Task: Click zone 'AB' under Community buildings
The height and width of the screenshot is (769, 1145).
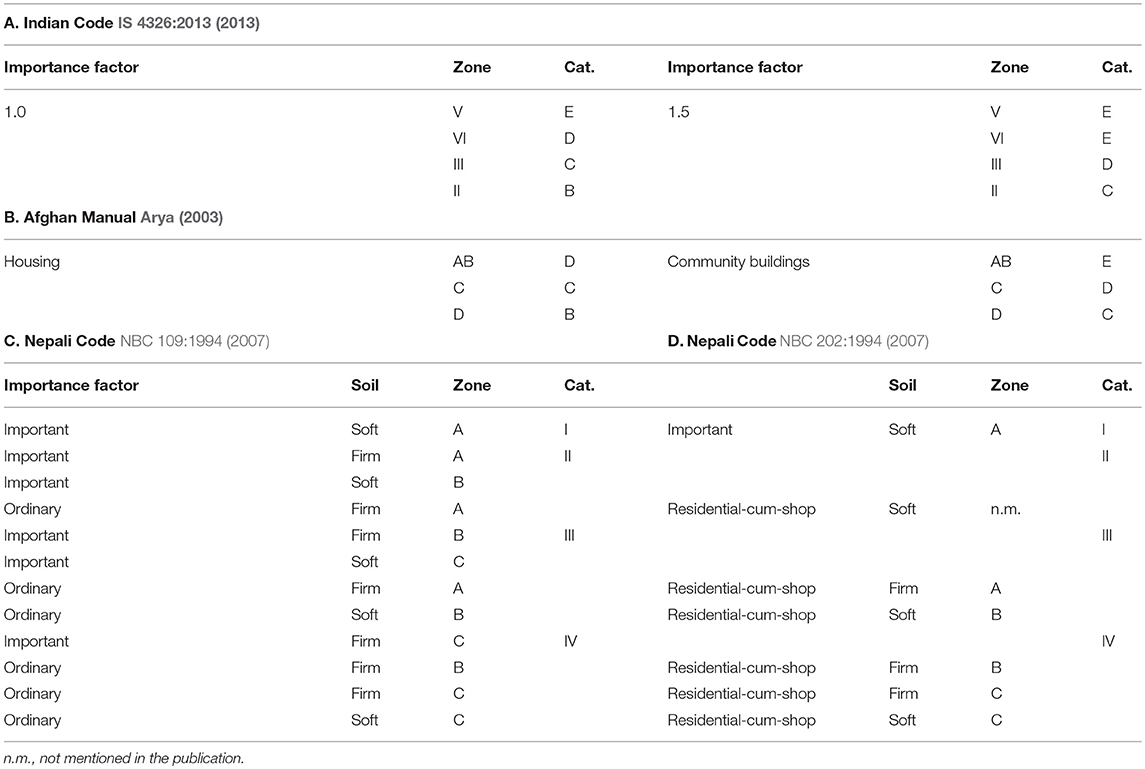Action: 1000,262
